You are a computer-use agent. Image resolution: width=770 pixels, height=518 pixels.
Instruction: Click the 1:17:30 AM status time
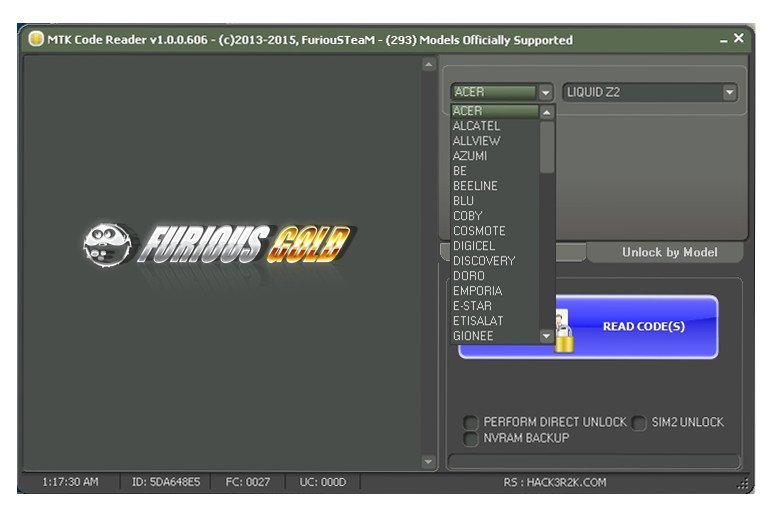[x=70, y=482]
